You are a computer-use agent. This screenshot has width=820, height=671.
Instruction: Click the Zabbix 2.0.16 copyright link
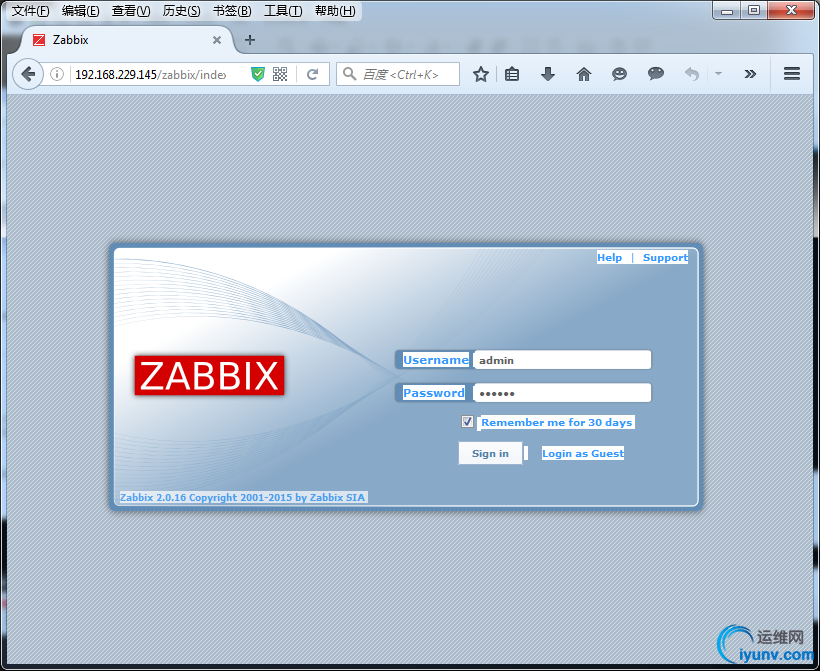[x=242, y=497]
